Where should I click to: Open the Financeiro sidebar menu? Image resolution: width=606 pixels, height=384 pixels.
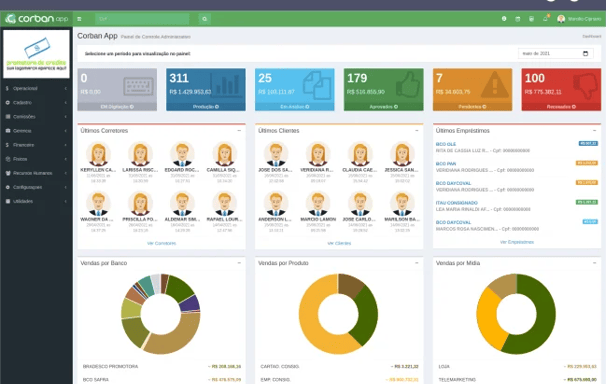click(x=36, y=145)
